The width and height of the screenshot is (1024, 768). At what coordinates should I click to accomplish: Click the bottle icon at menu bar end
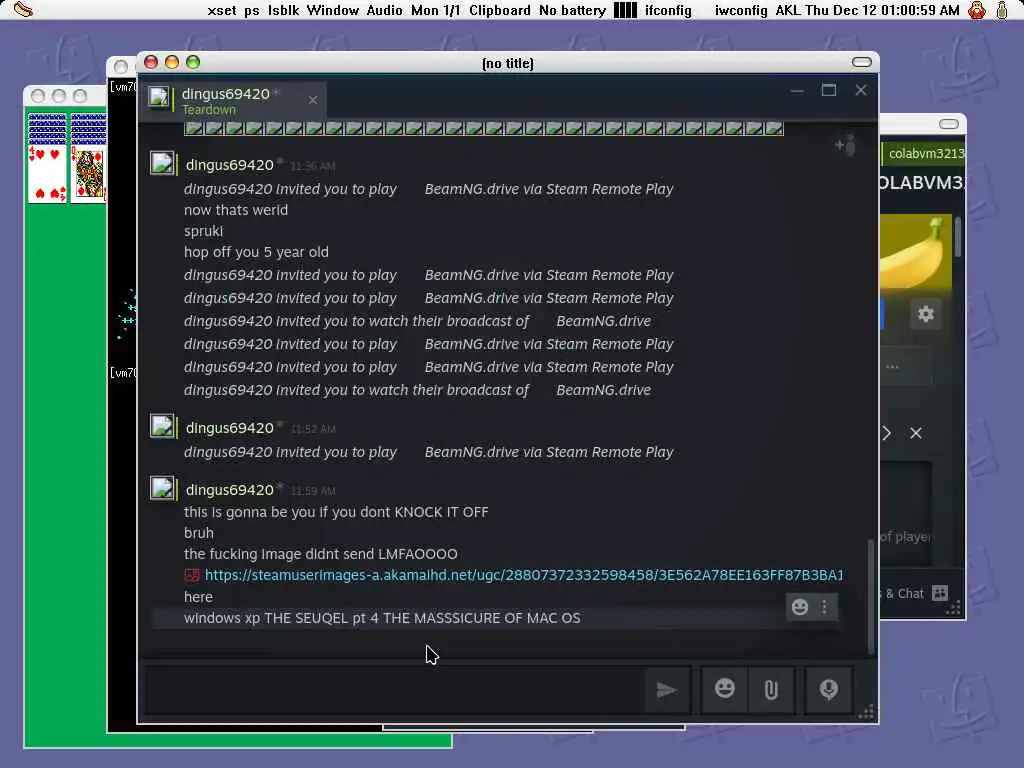1002,10
